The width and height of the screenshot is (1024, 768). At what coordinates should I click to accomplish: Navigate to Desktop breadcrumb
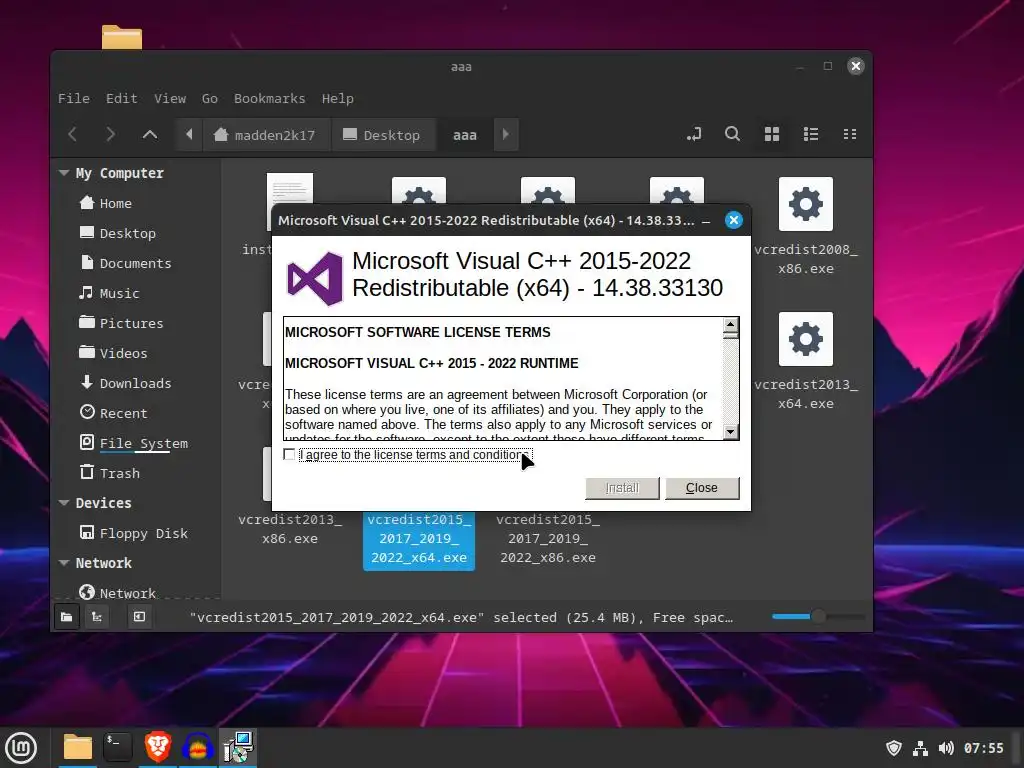(x=383, y=135)
